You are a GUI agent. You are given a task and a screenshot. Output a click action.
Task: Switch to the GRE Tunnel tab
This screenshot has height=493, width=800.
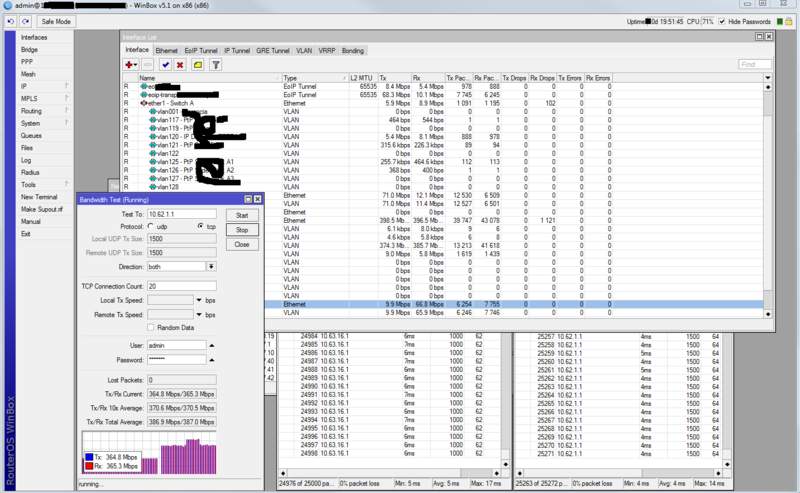tap(273, 51)
